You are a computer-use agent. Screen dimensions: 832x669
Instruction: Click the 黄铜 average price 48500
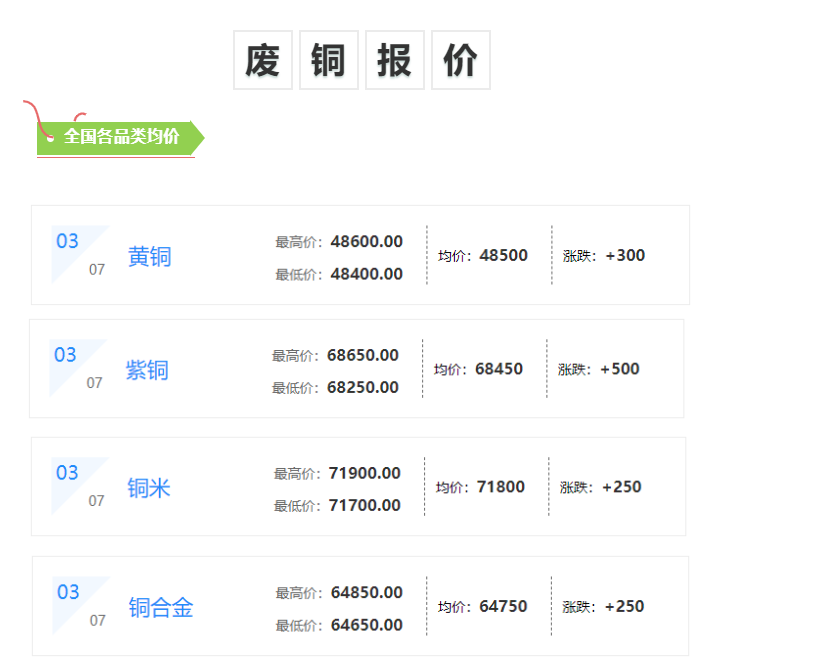(503, 256)
